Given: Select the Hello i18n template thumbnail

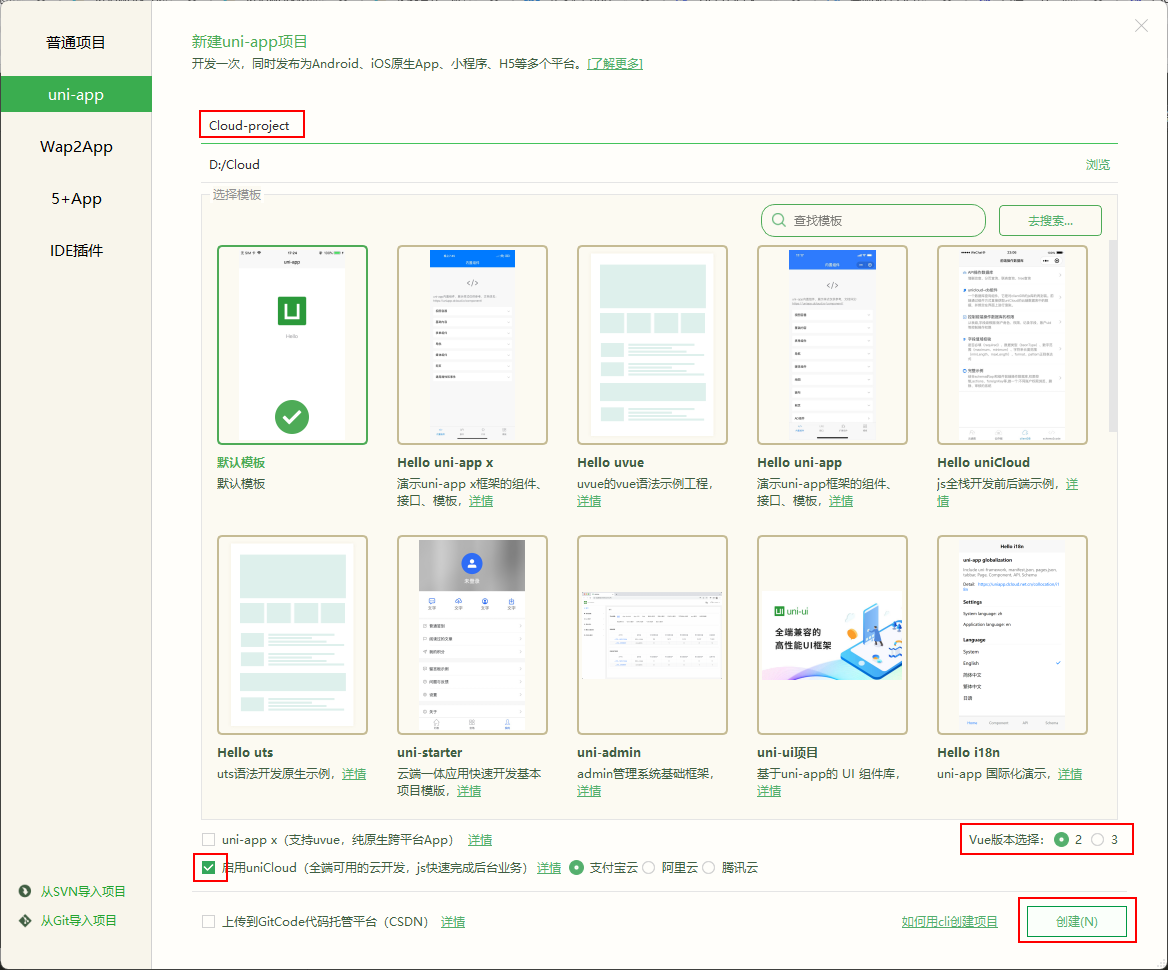Looking at the screenshot, I should (x=1012, y=635).
